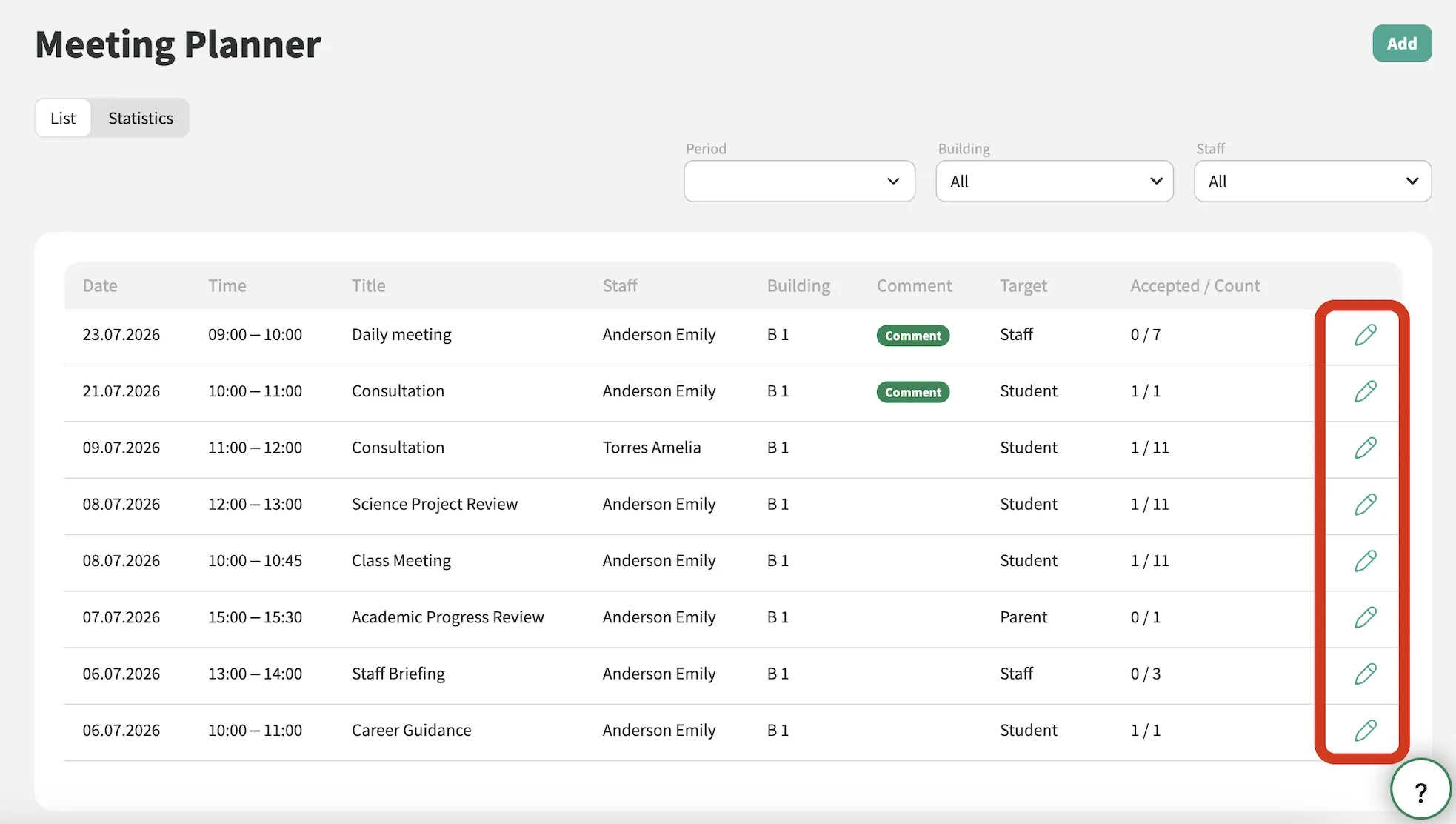Click the Career Guidance title
Screen dimensions: 1456x824
pyautogui.click(x=411, y=730)
